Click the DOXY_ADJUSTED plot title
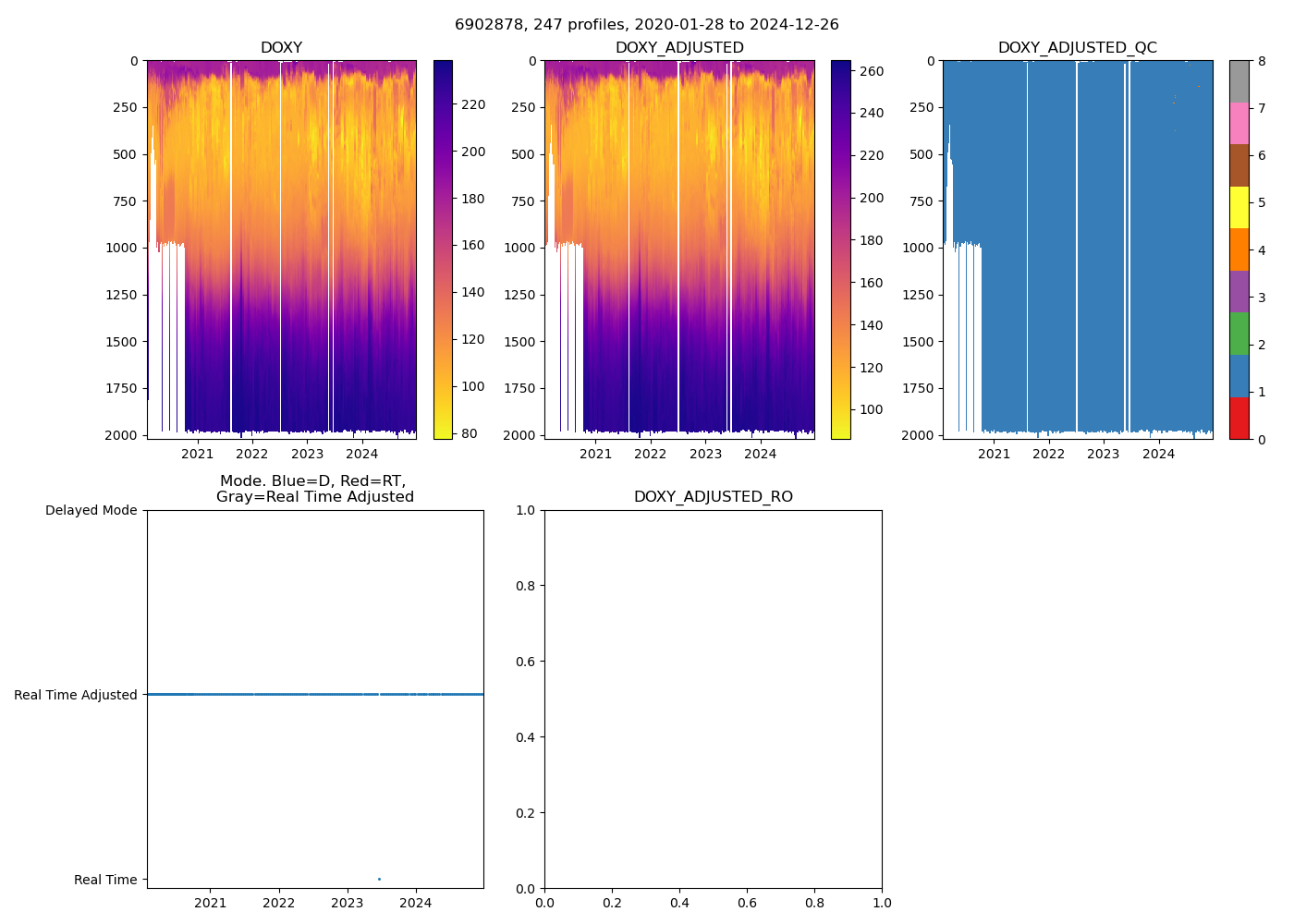The width and height of the screenshot is (1294, 924). 679,47
